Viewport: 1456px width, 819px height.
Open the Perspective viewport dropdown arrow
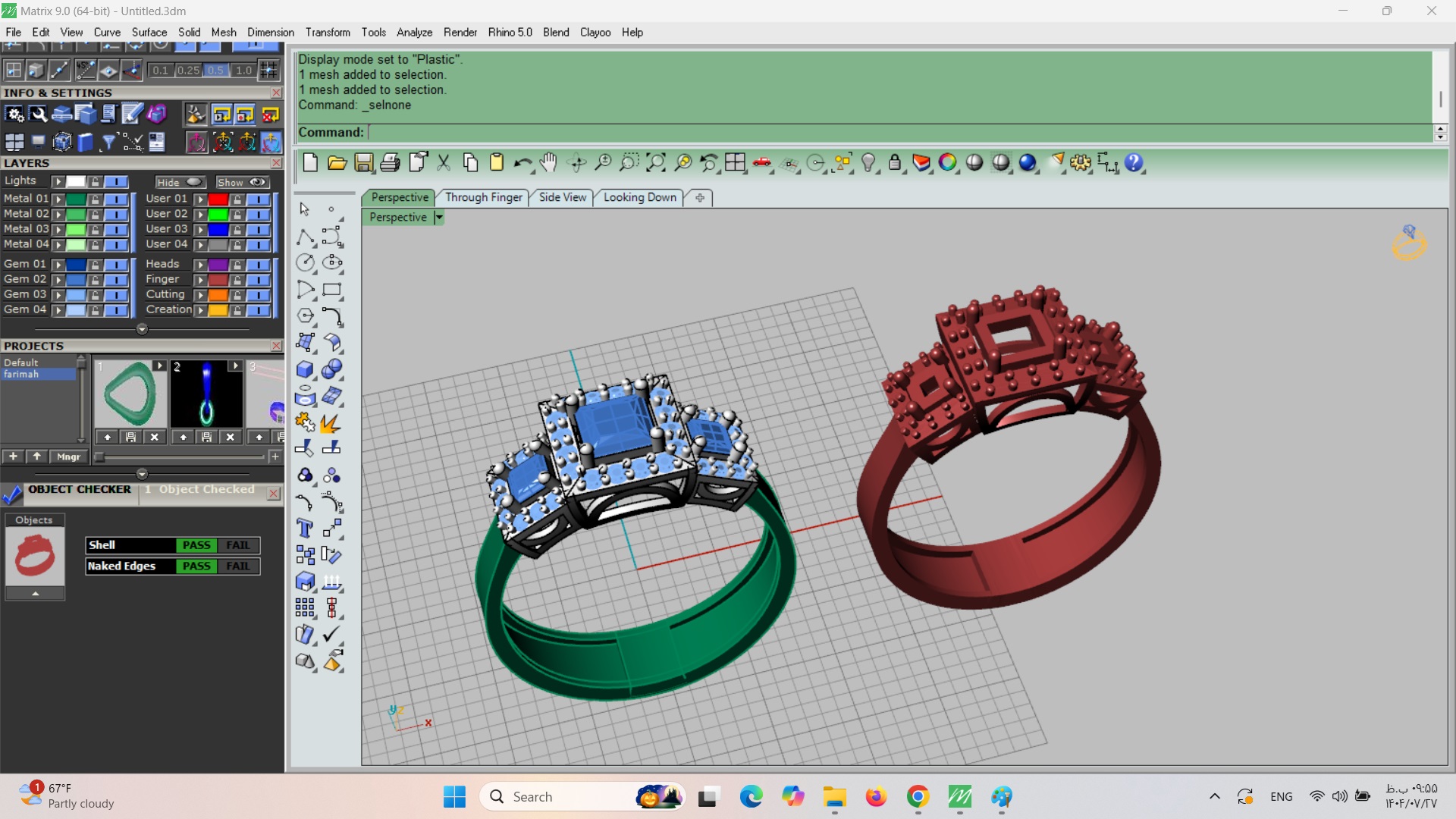(438, 218)
